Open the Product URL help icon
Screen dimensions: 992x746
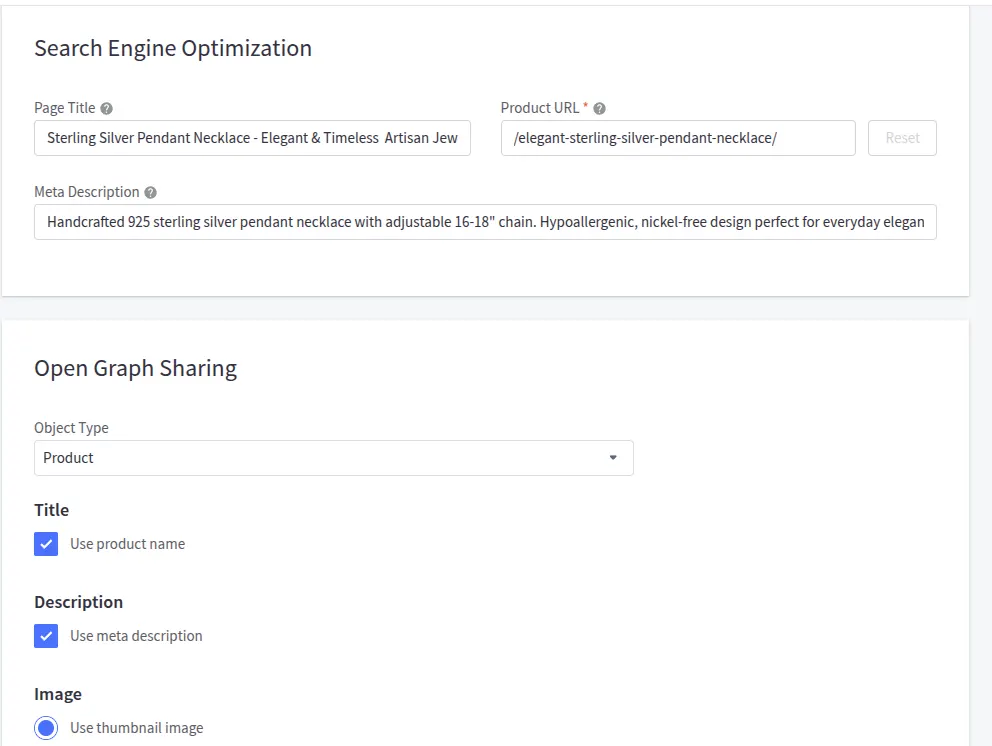[x=599, y=109]
